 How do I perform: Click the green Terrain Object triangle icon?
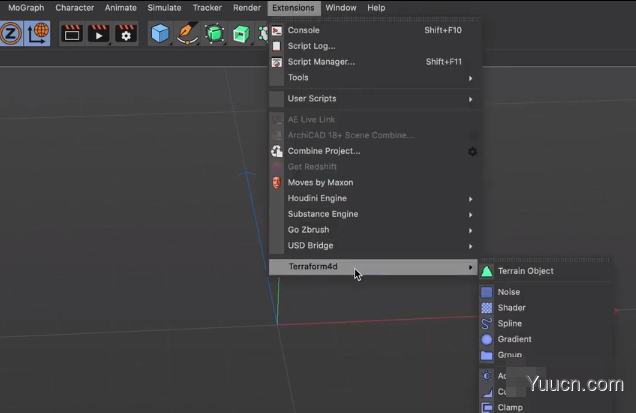[x=487, y=271]
